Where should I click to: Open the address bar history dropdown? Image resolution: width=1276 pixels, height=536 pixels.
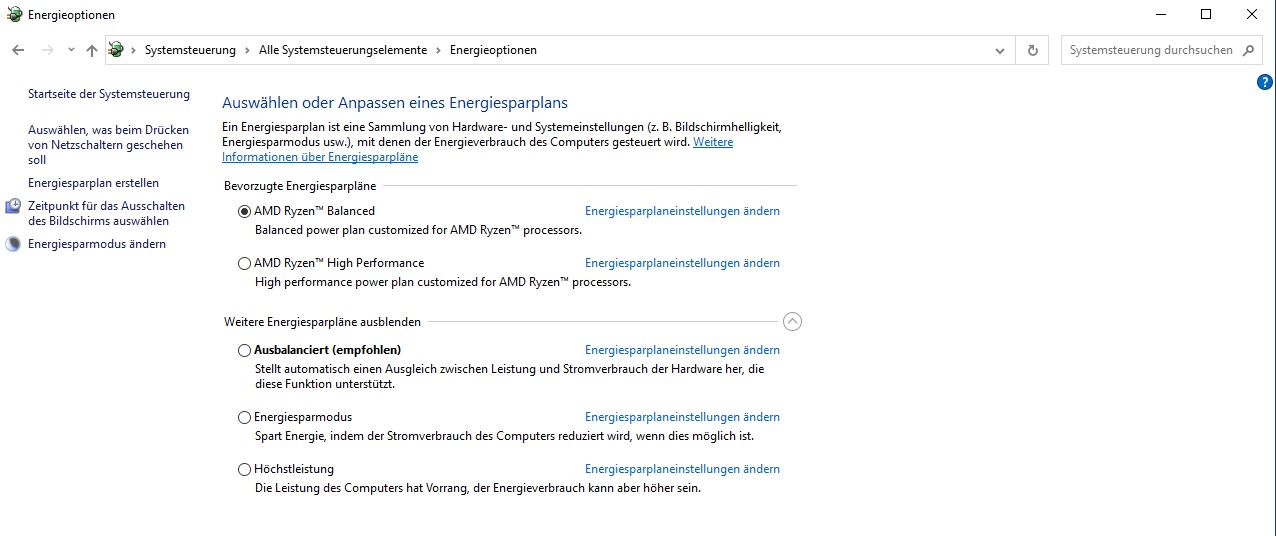[1000, 50]
